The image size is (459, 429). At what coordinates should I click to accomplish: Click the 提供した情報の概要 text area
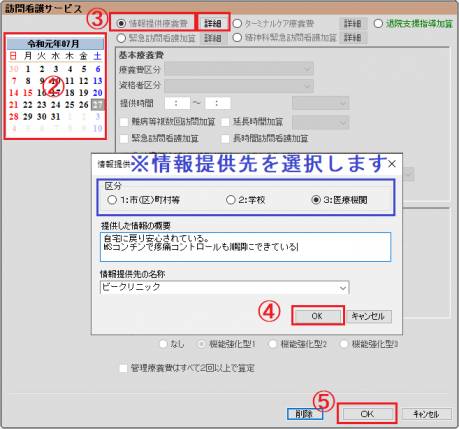coord(245,247)
